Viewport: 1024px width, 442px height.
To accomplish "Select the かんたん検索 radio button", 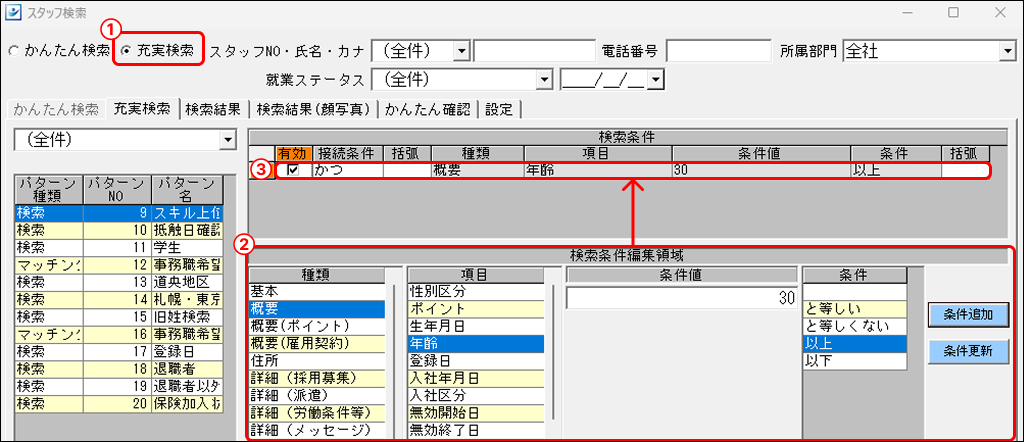I will pos(14,52).
